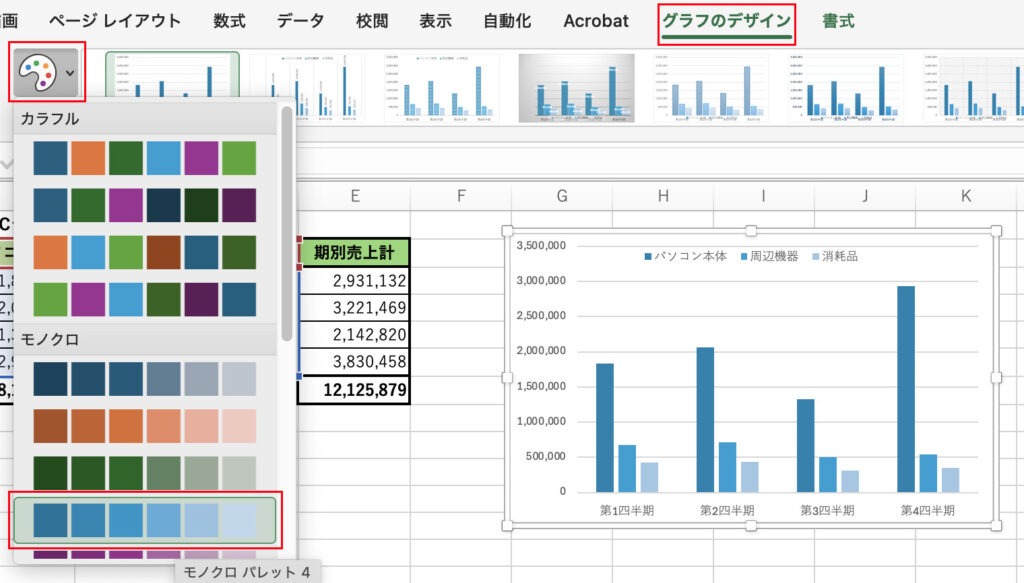Pick the first カラフル palette row
Screen dimensions: 1024x583
[144, 158]
